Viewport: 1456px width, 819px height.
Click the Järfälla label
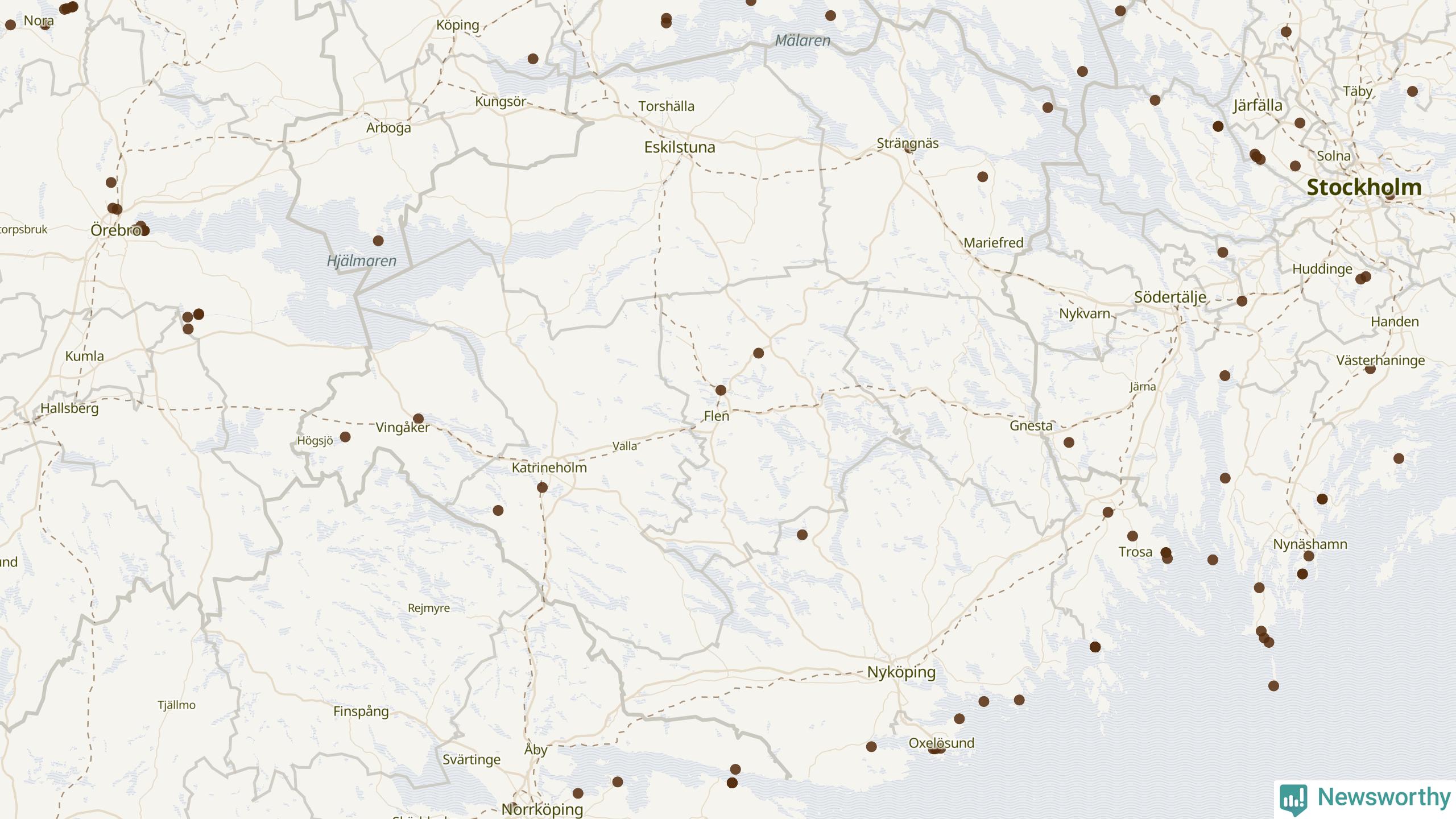[x=1258, y=106]
